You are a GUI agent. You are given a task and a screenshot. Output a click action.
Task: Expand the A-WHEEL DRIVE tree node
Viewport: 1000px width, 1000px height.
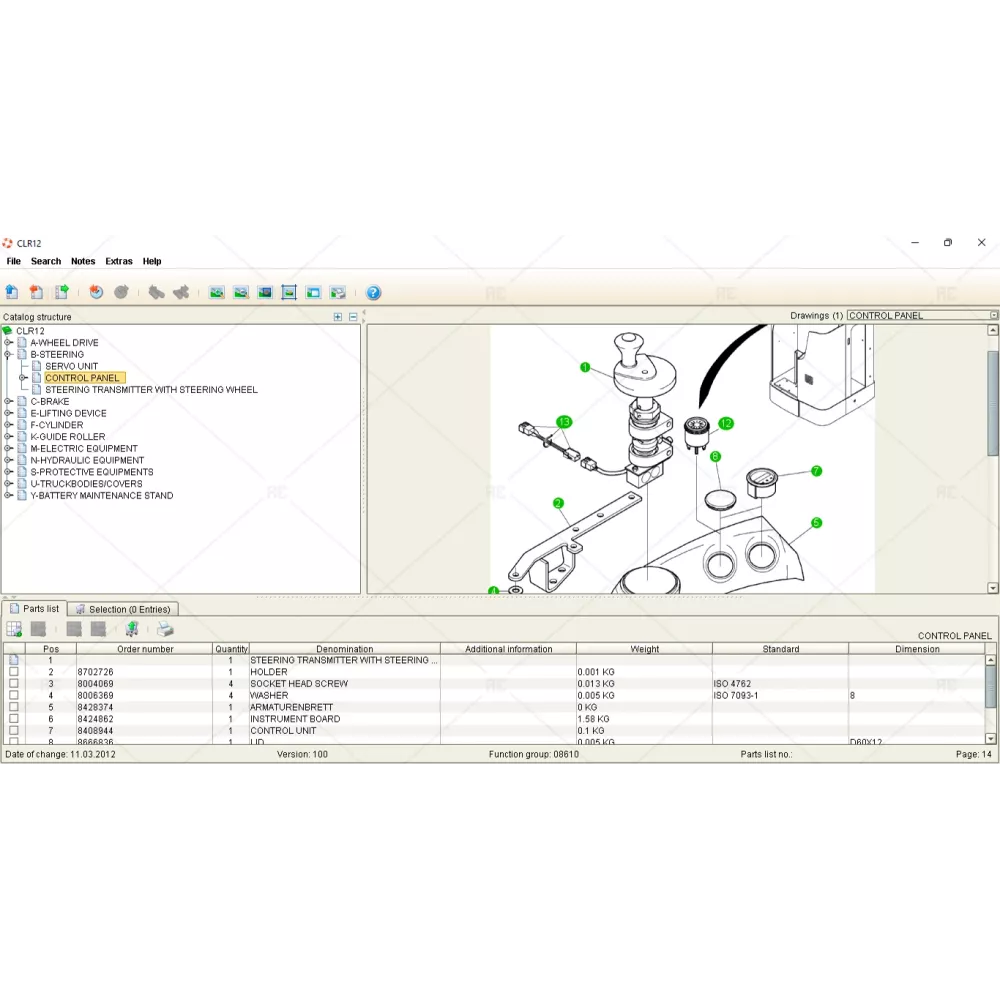point(8,343)
